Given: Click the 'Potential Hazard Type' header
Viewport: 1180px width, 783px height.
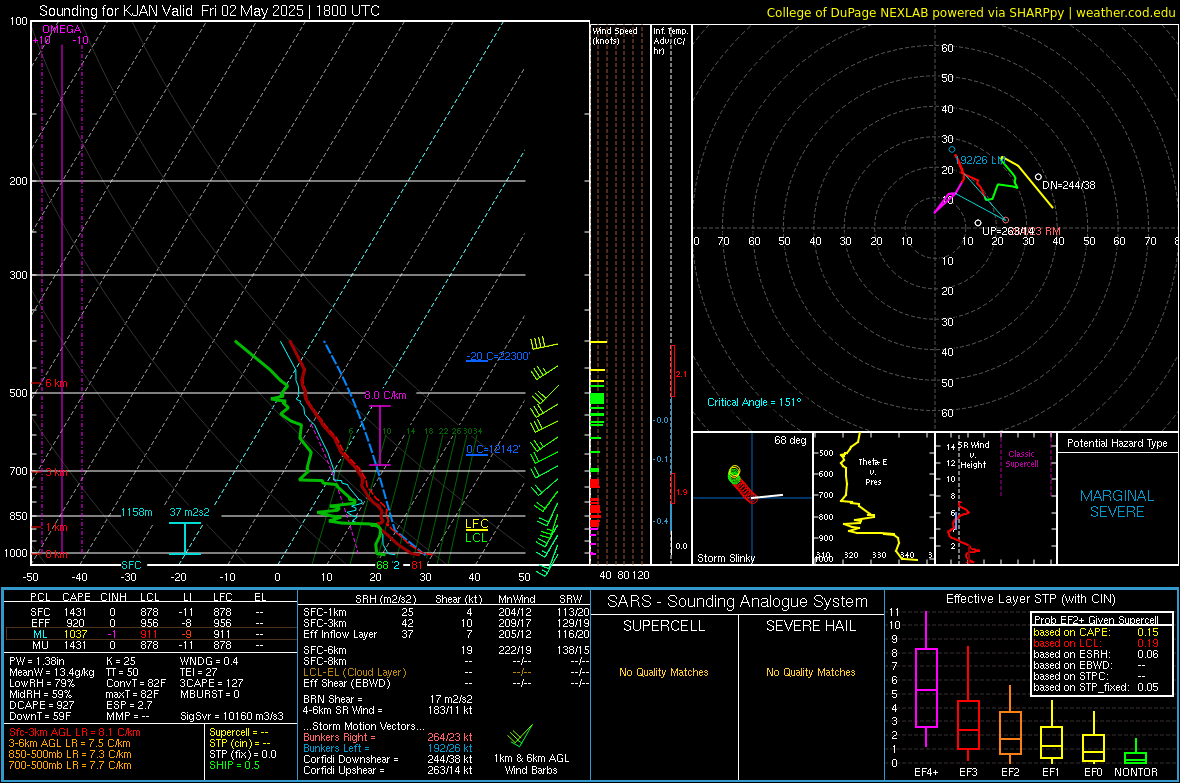Looking at the screenshot, I should pos(1117,443).
